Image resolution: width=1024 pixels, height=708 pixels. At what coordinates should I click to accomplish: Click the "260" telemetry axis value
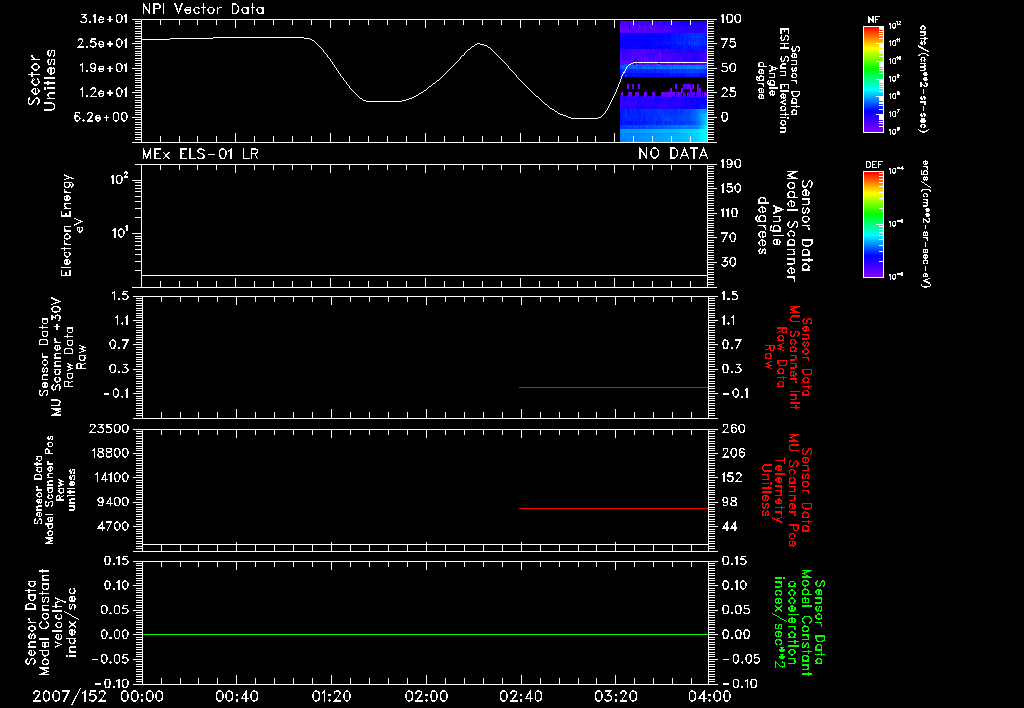click(x=733, y=428)
